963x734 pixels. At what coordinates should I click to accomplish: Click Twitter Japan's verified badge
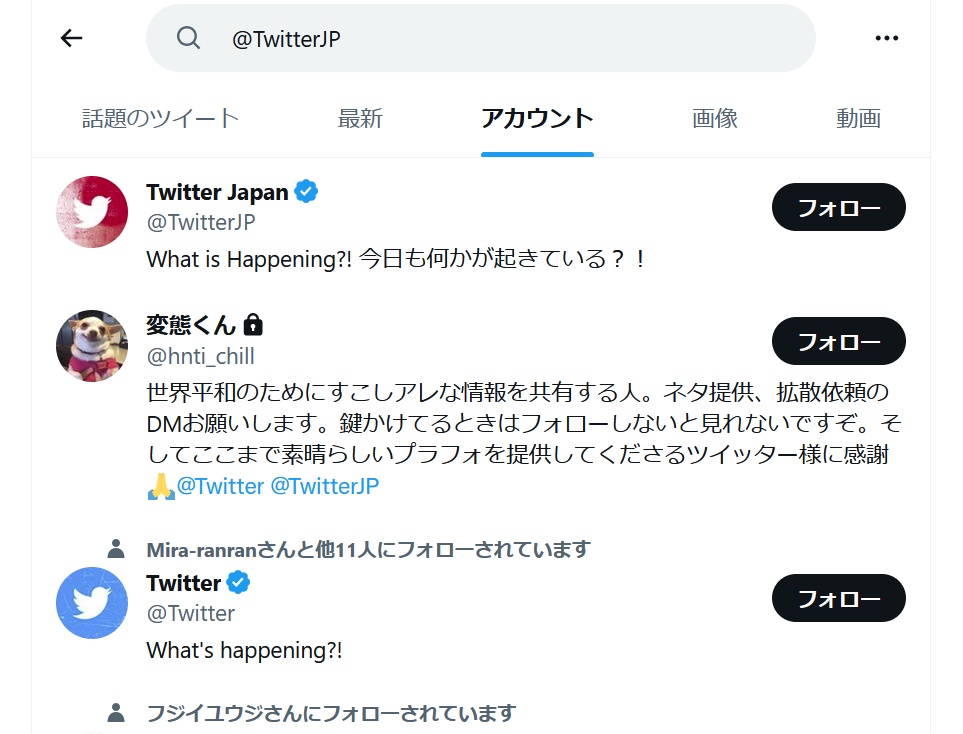coord(306,192)
